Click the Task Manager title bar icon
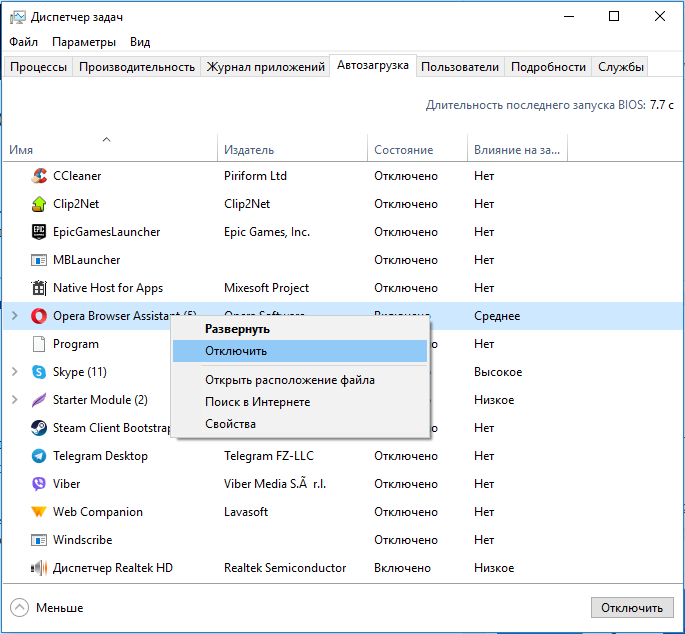This screenshot has width=685, height=634. click(18, 17)
